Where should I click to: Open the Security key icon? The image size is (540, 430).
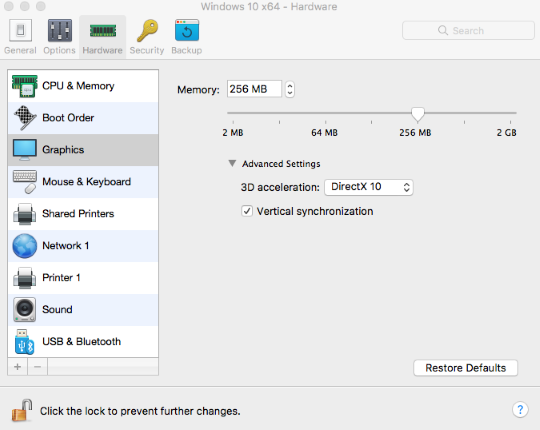(147, 31)
